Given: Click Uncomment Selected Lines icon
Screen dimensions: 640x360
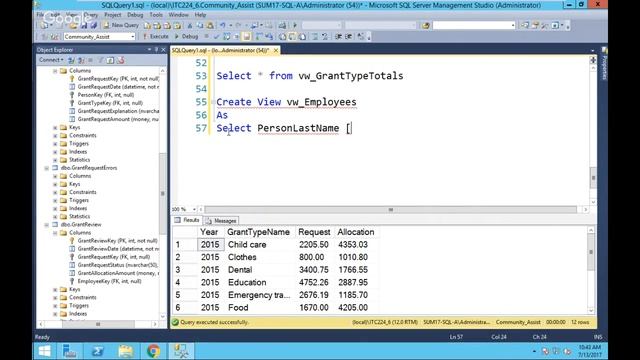Looking at the screenshot, I should click(325, 36).
